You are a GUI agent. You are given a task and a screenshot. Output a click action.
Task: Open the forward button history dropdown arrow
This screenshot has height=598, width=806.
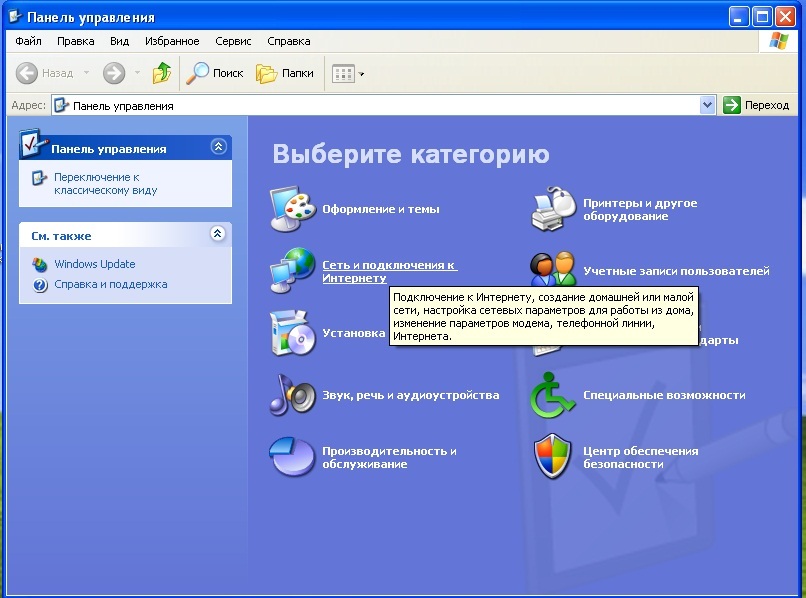point(137,73)
